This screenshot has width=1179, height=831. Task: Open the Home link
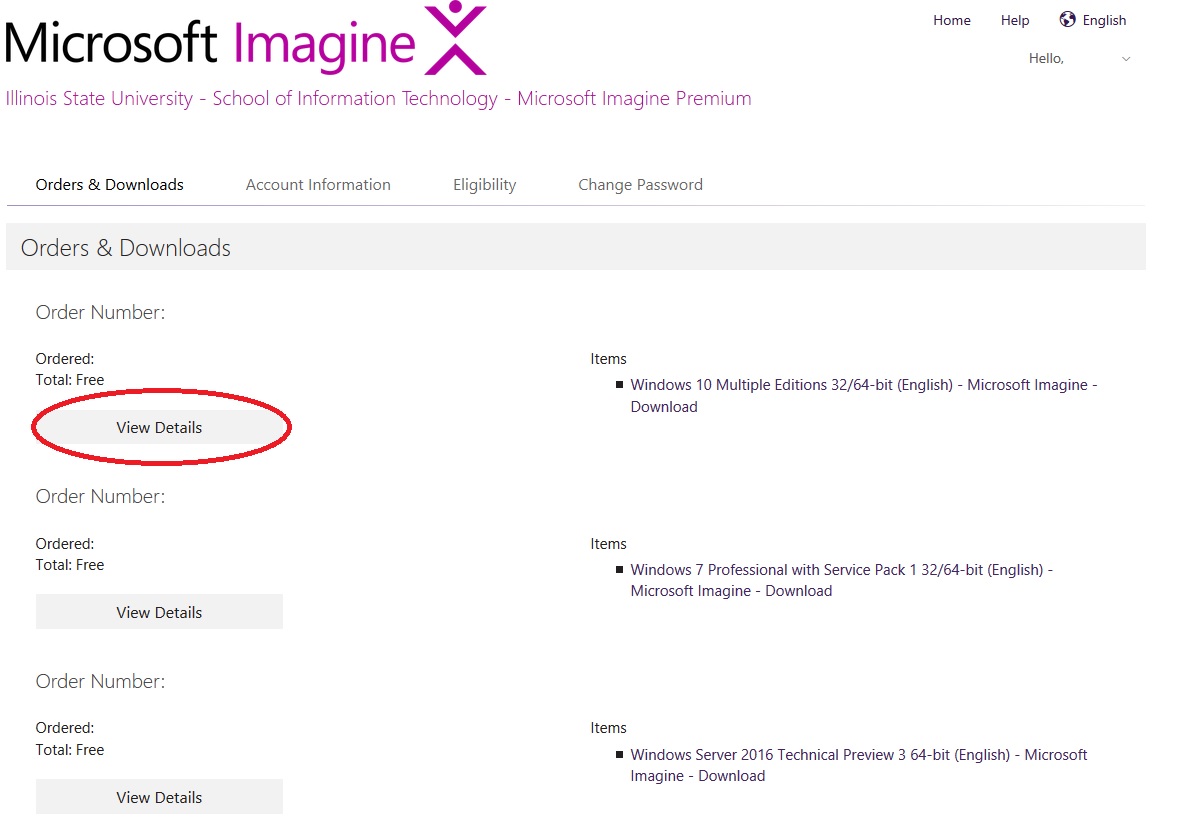[x=951, y=20]
